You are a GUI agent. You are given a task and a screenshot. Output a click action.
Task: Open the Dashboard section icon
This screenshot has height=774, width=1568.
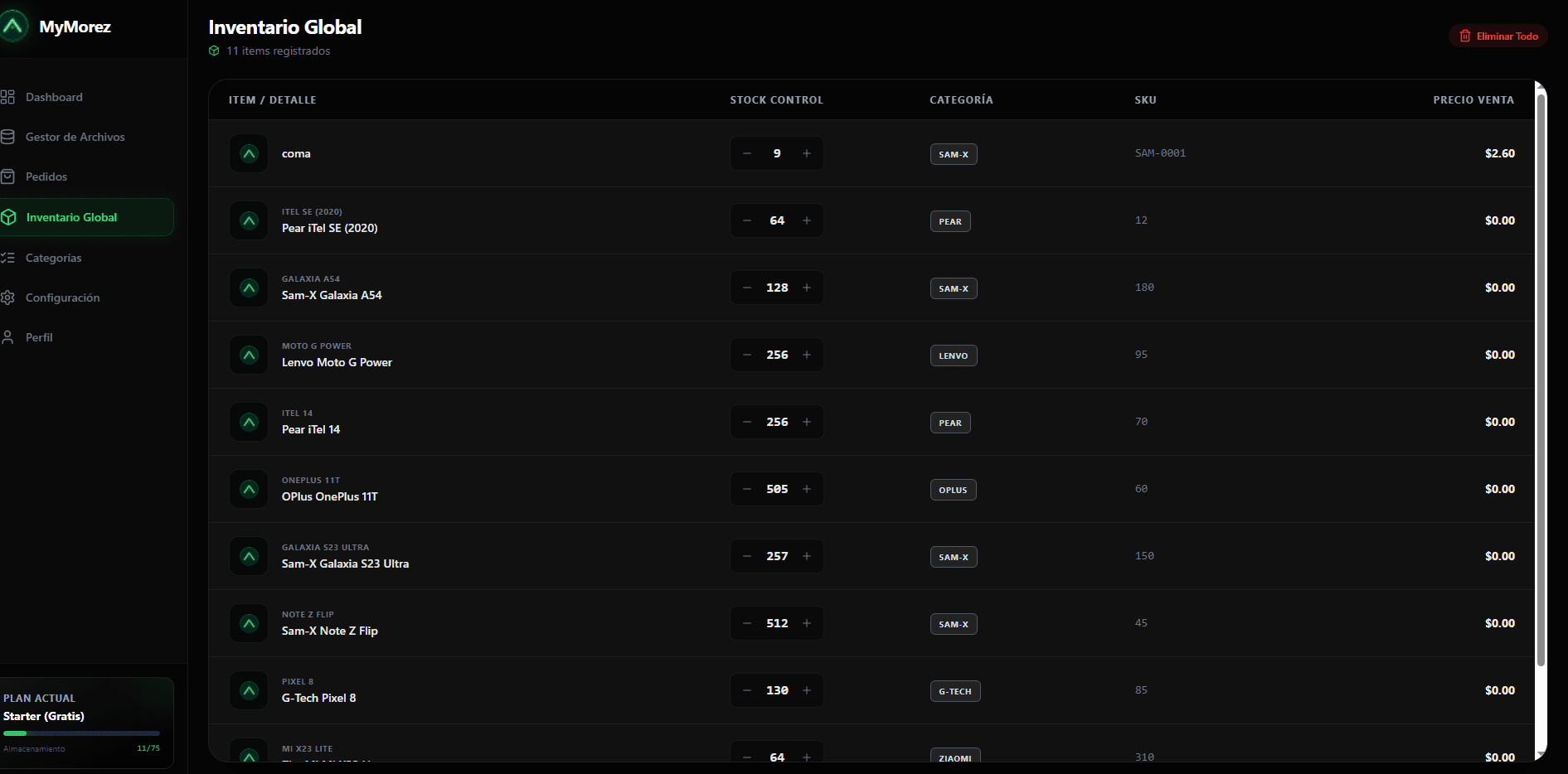pos(9,97)
